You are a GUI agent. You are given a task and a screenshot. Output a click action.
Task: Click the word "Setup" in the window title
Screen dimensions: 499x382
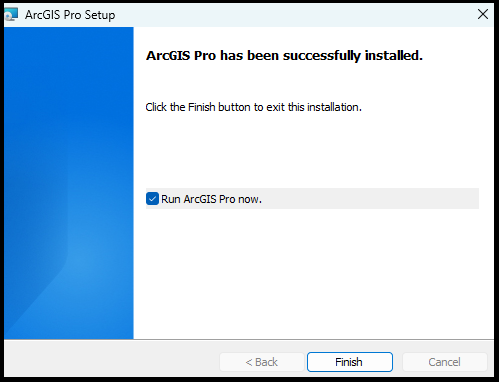click(100, 15)
